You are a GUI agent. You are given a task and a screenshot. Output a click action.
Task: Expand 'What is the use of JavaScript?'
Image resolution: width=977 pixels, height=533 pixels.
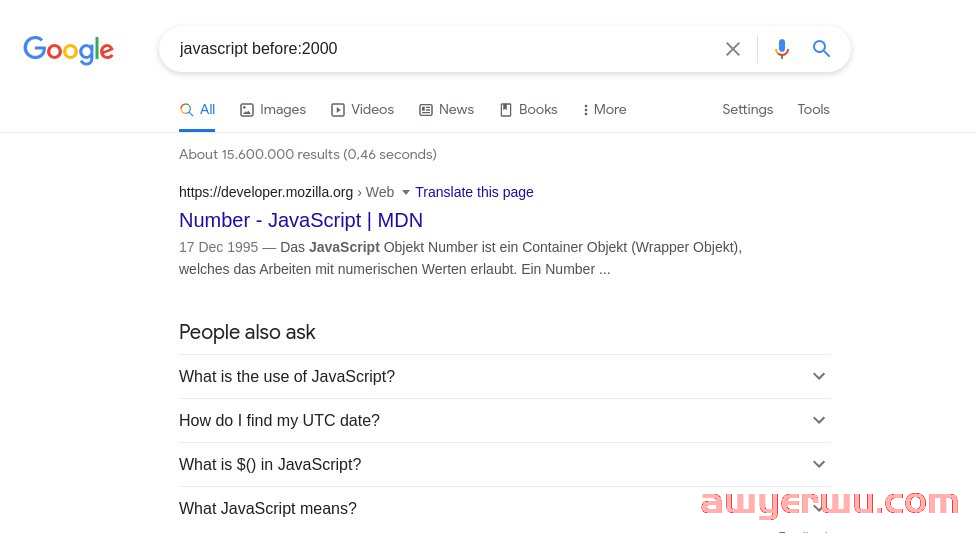505,377
